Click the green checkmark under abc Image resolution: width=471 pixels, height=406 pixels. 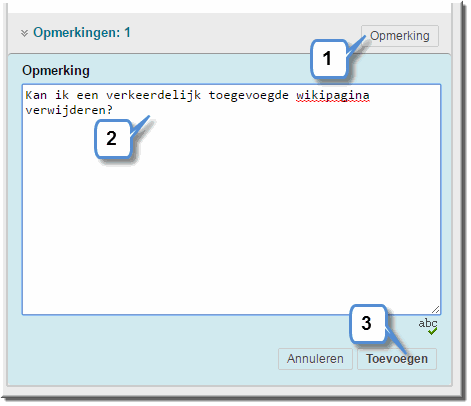(x=433, y=331)
